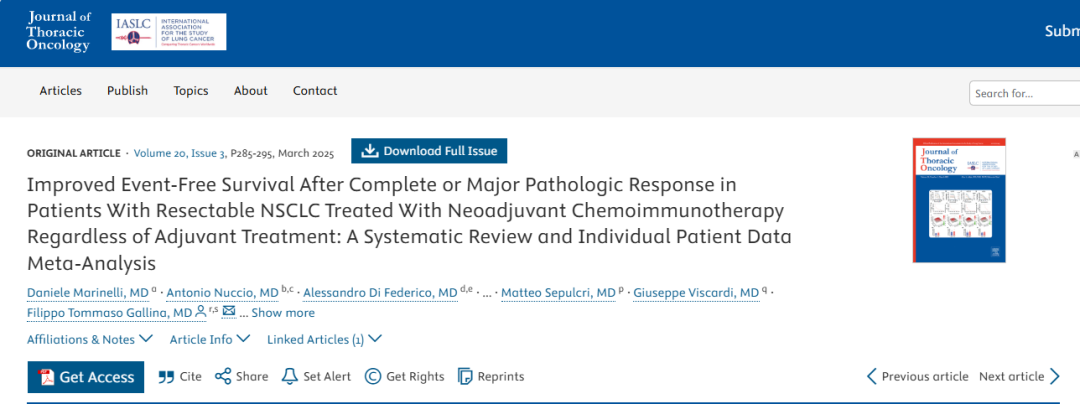Click the IASLC logo in the header

tap(169, 32)
